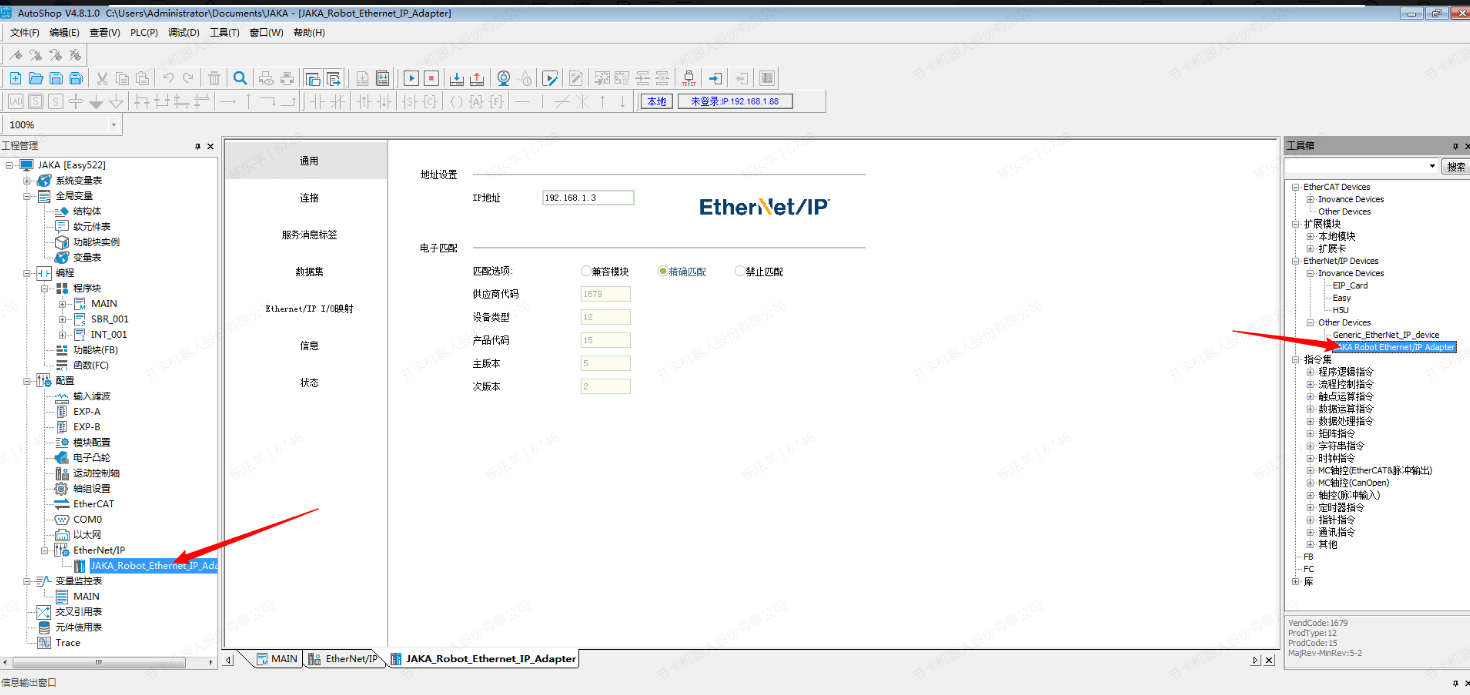The height and width of the screenshot is (695, 1470).
Task: Click the 搜索 button in toolbox
Action: click(1457, 167)
